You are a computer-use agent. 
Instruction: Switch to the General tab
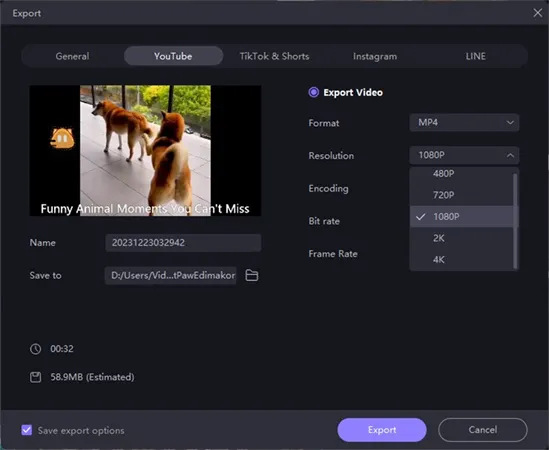(72, 56)
